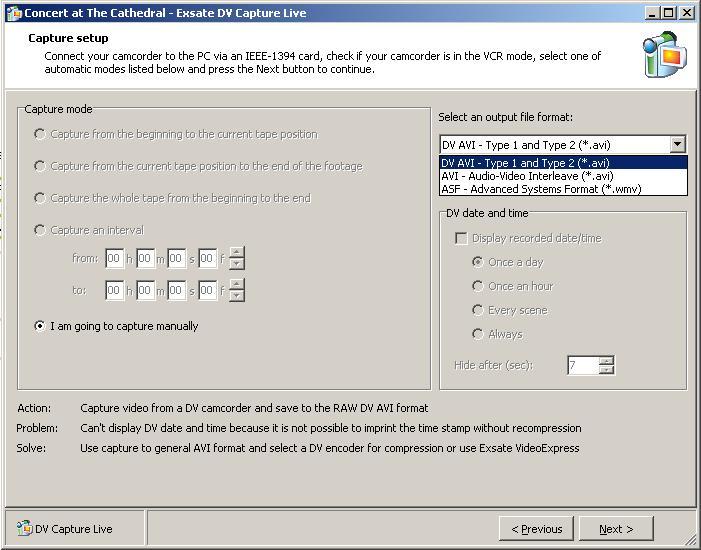Image resolution: width=701 pixels, height=550 pixels.
Task: Click the 'from' frames field
Action: tap(207, 258)
